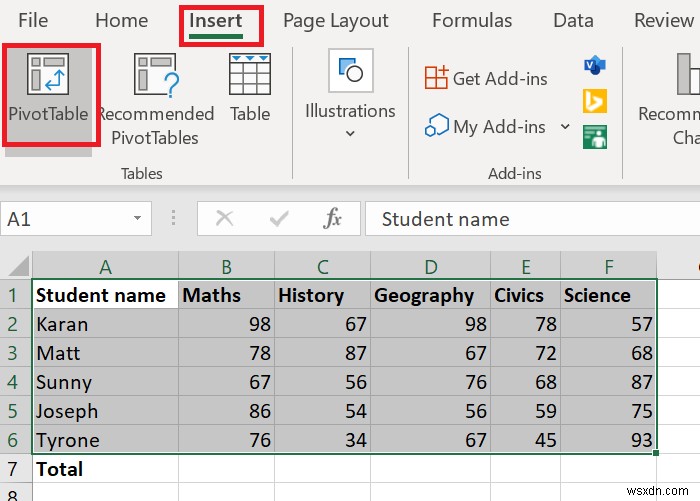700x501 pixels.
Task: Open Recommended PivotTables
Action: pyautogui.click(x=155, y=100)
